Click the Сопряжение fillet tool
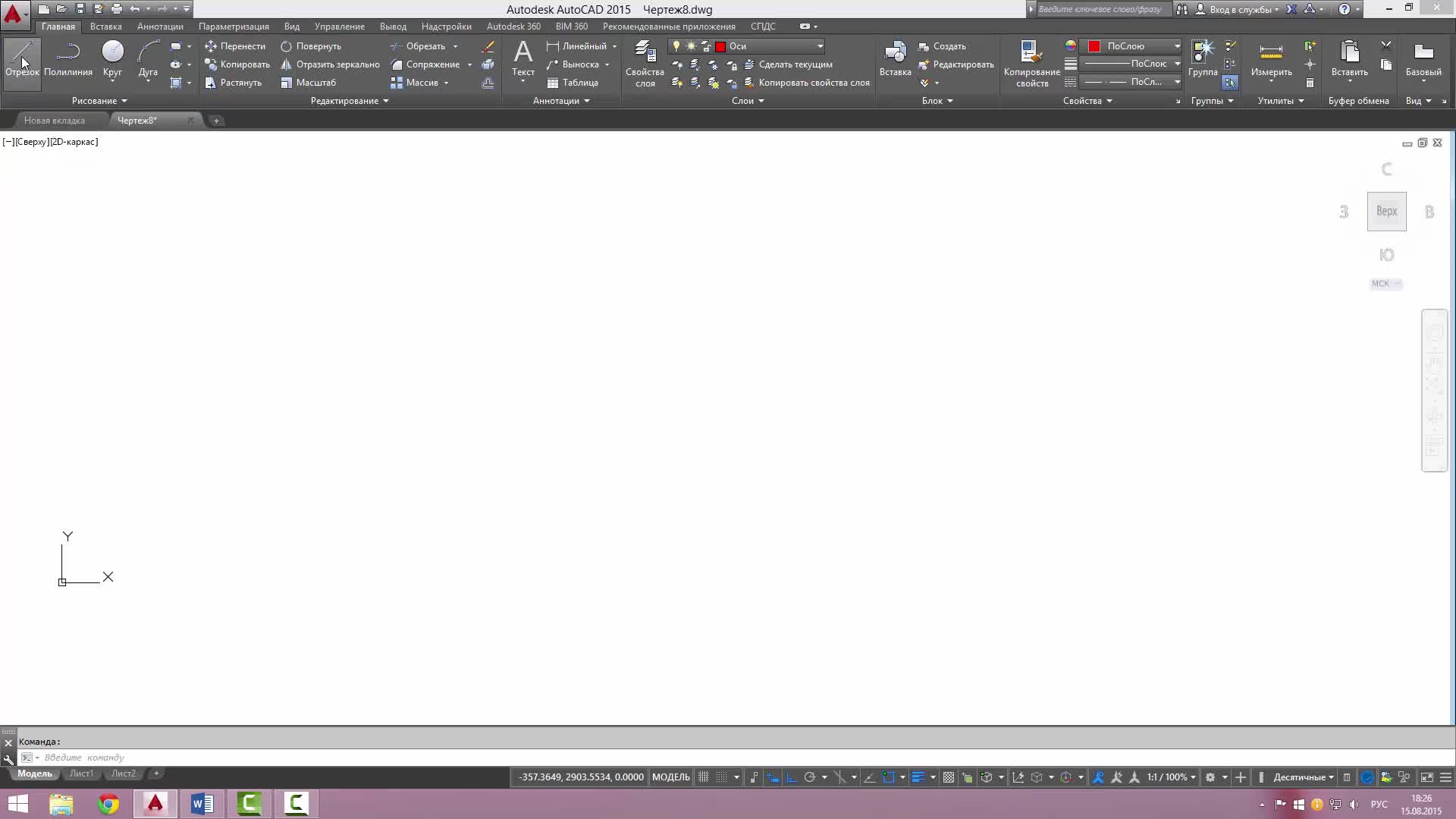 425,64
